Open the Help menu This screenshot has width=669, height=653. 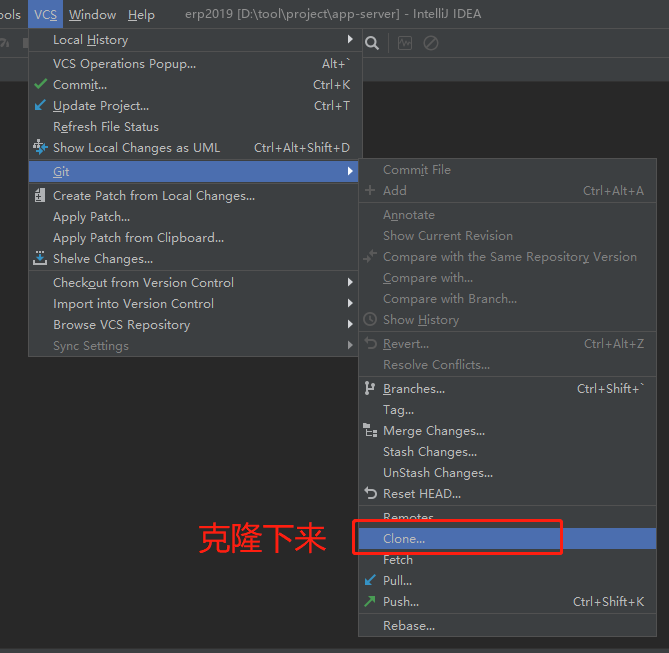[x=141, y=15]
